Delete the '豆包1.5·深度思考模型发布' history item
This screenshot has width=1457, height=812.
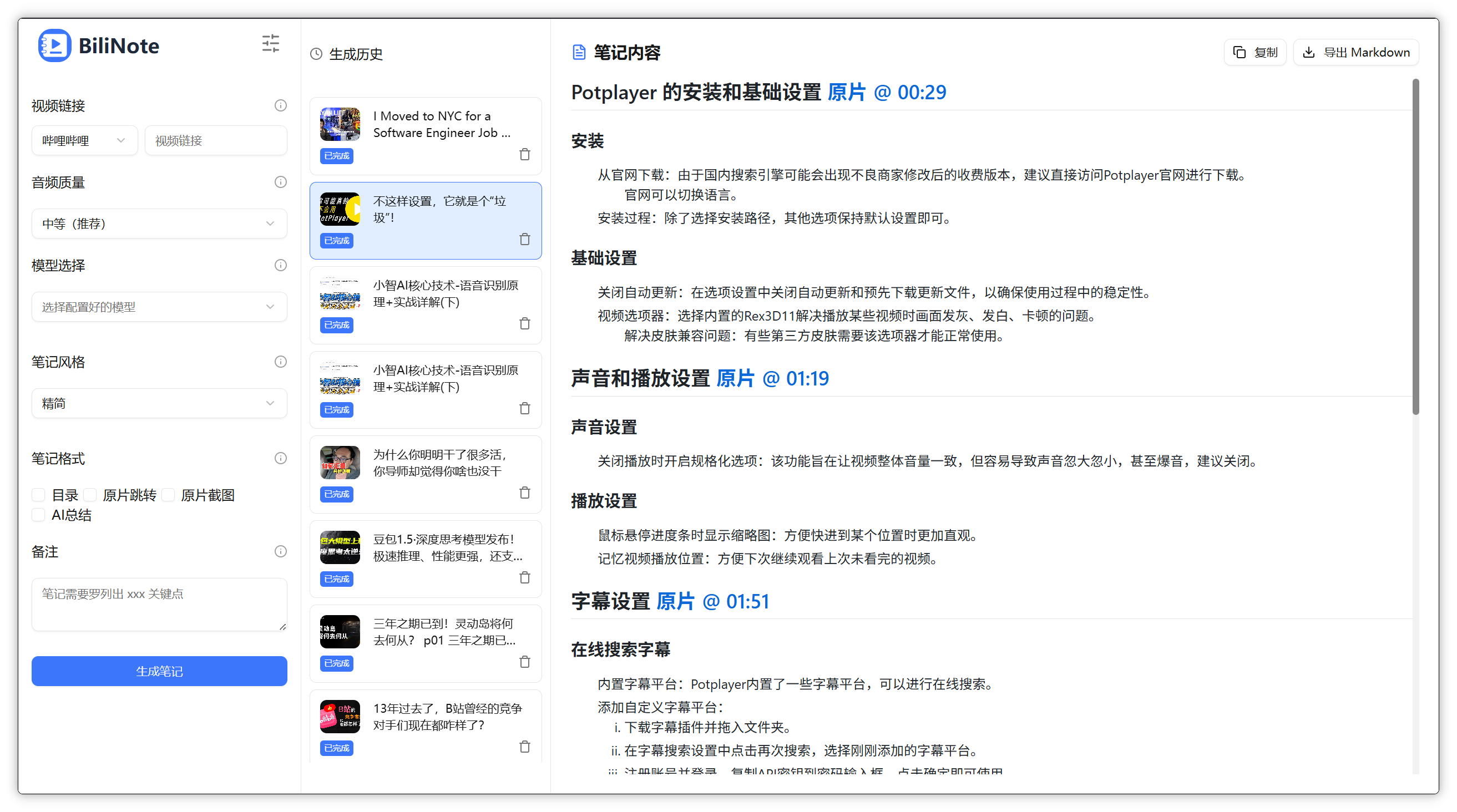[x=525, y=577]
